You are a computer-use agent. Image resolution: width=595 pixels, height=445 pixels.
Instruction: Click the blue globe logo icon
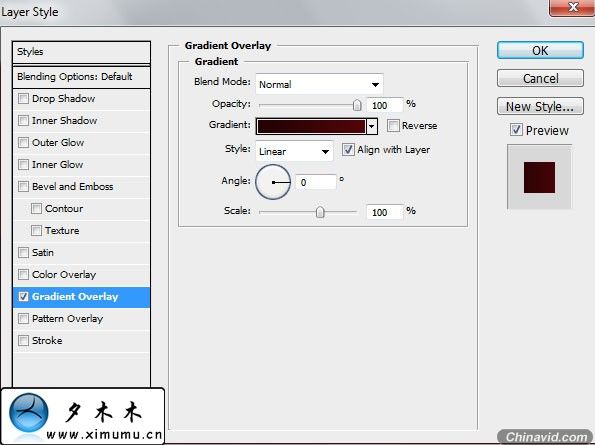[29, 414]
